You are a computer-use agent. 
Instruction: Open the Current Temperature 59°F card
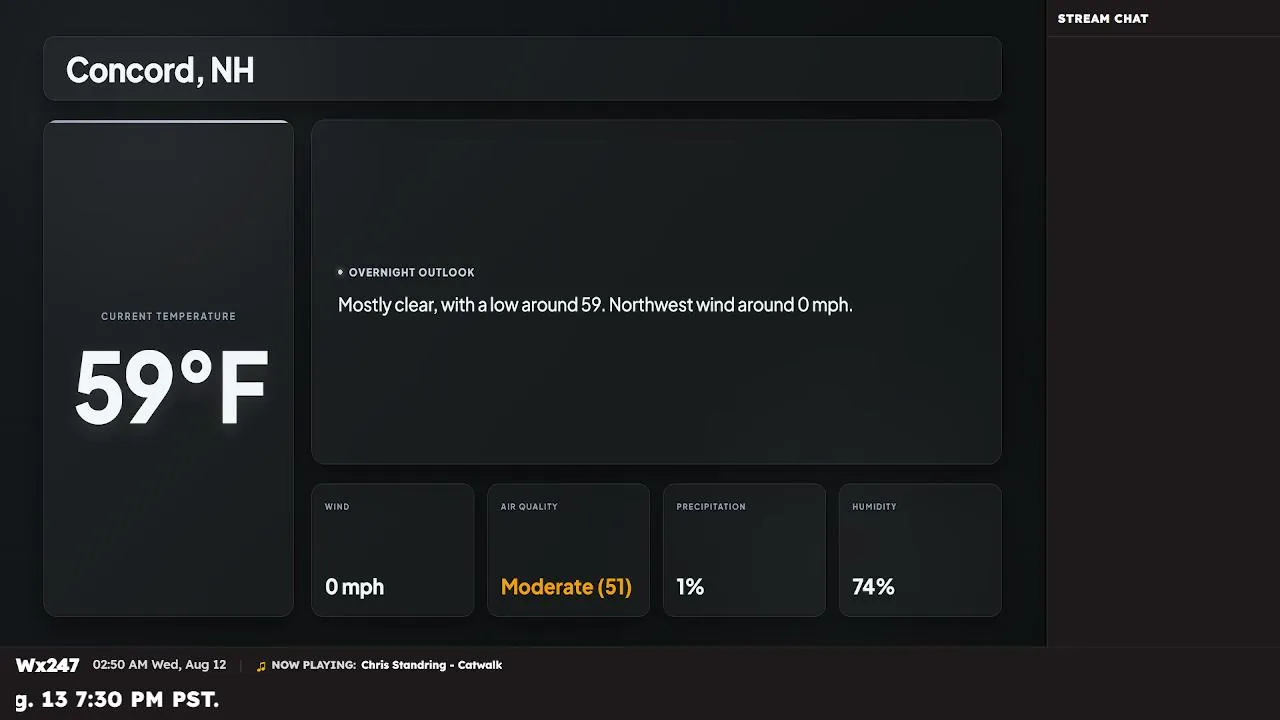click(x=169, y=368)
